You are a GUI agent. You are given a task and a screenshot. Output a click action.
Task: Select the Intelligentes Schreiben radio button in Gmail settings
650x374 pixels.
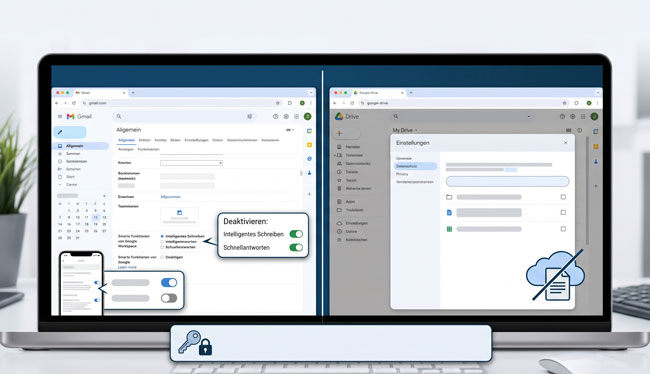pos(162,236)
